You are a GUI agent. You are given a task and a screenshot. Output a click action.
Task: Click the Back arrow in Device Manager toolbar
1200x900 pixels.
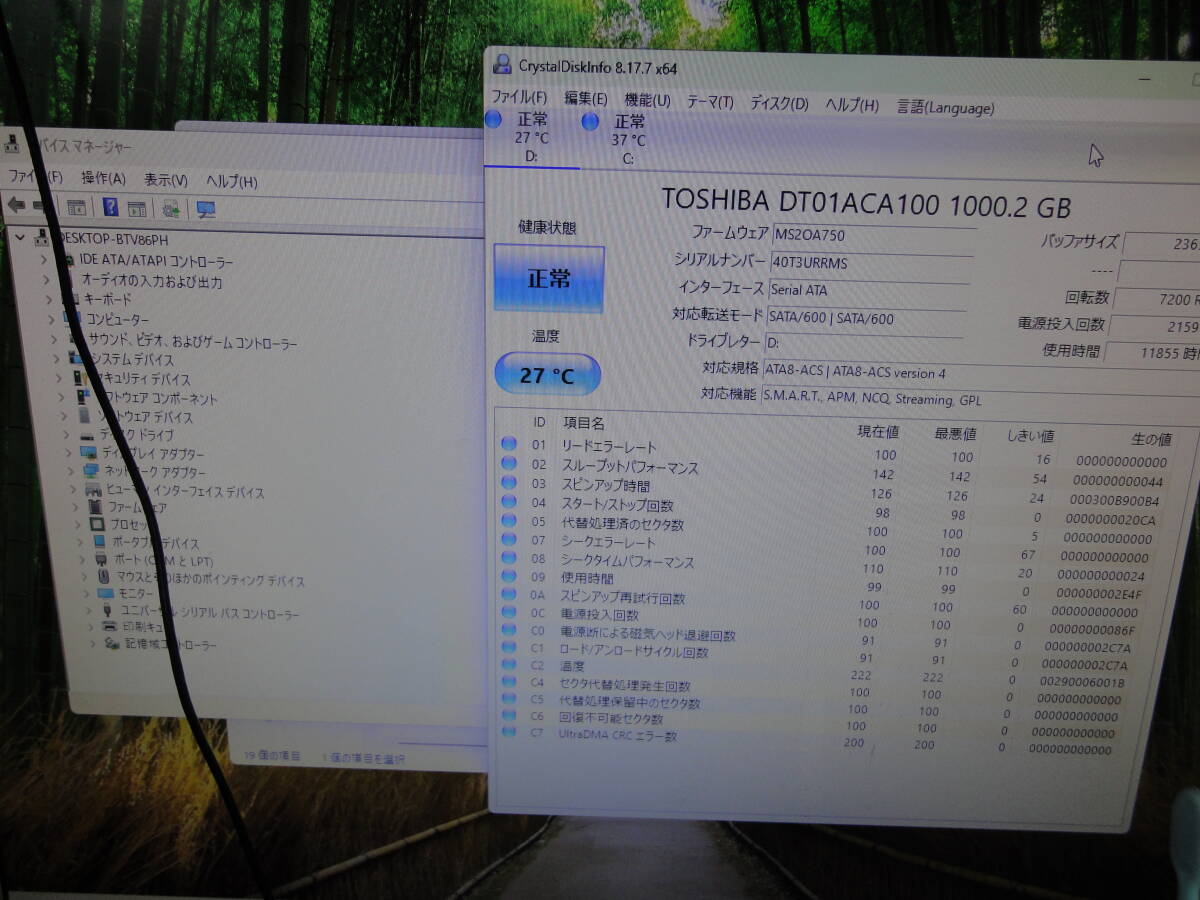(15, 205)
